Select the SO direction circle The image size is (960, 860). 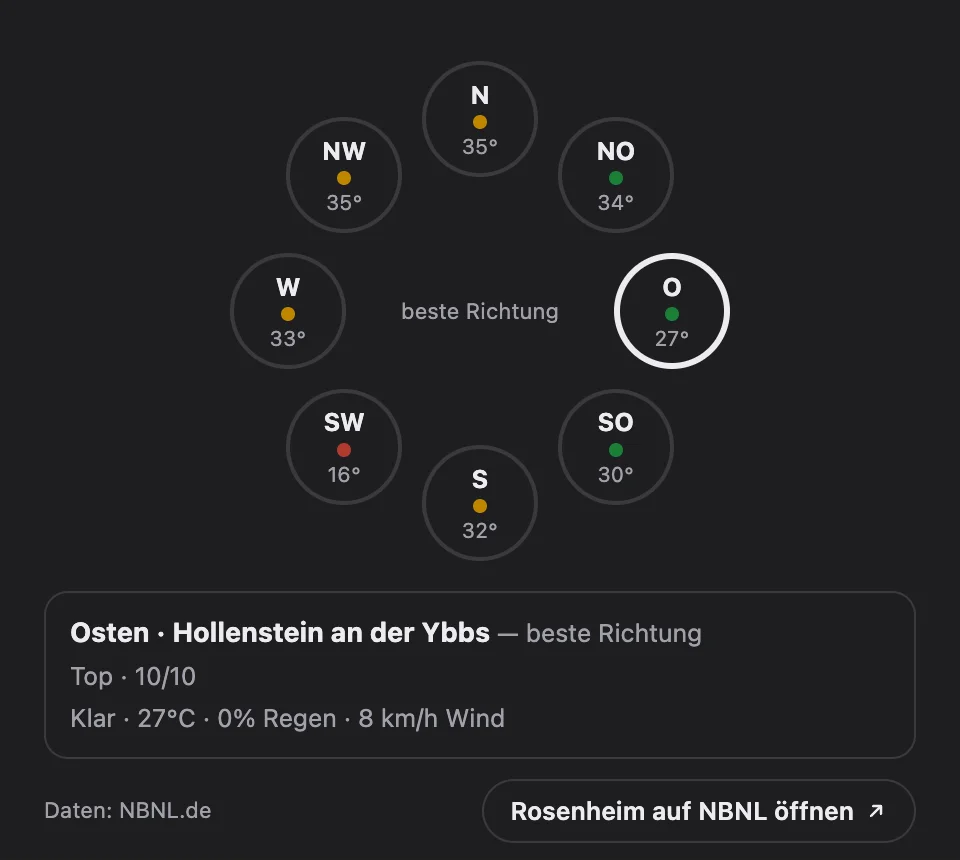[616, 447]
